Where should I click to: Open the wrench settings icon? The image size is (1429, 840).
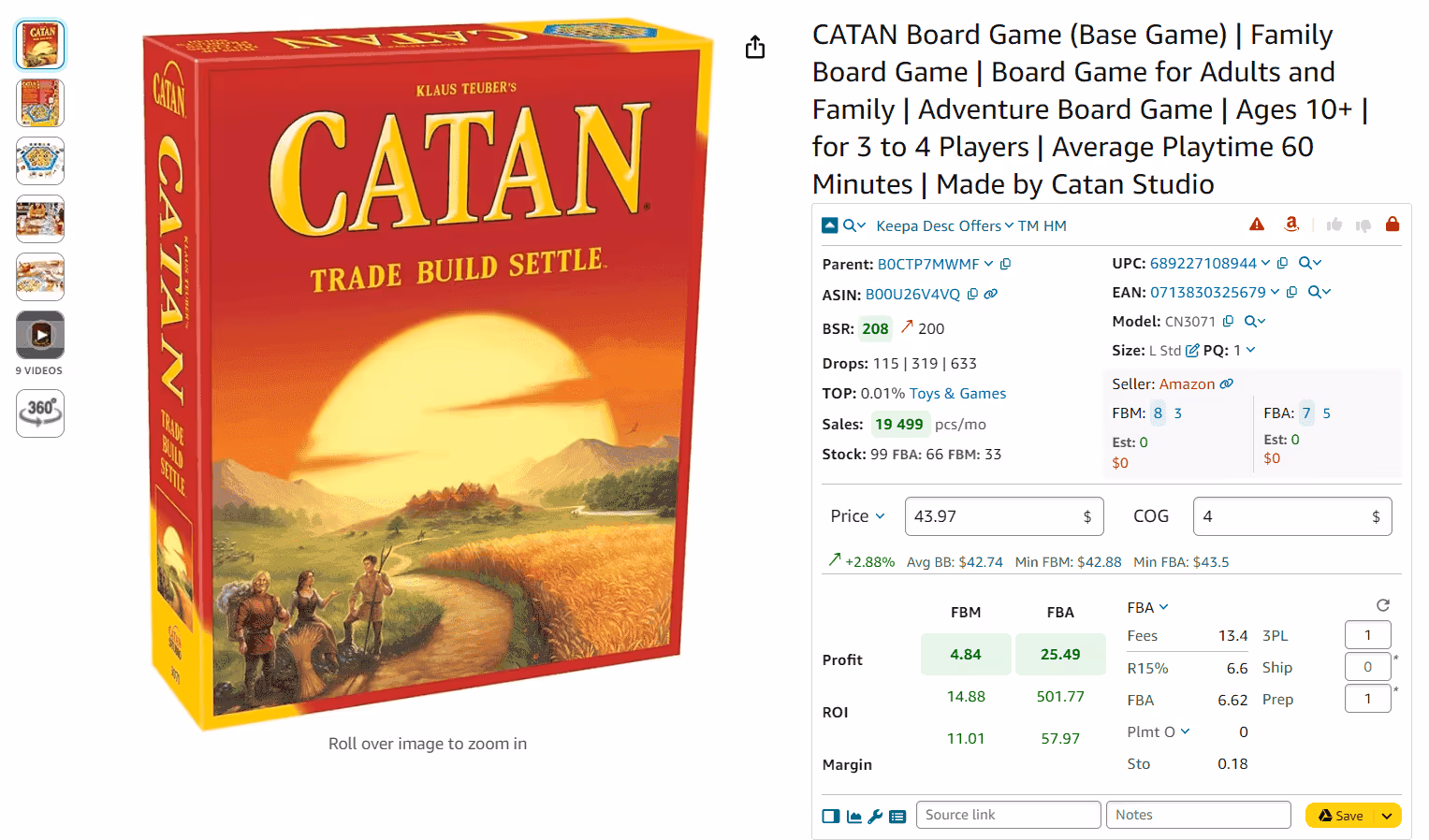click(875, 817)
